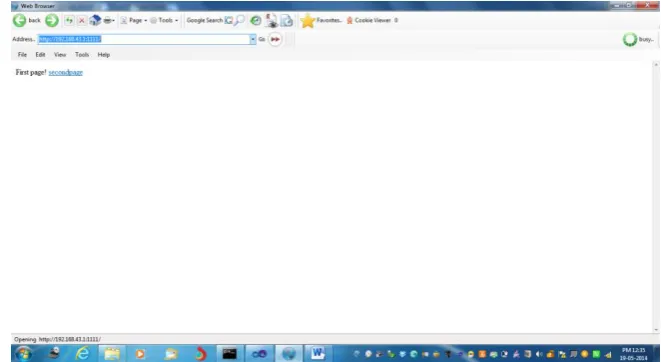Click the printer icon in the toolbar
The height and width of the screenshot is (362, 661).
coord(108,20)
